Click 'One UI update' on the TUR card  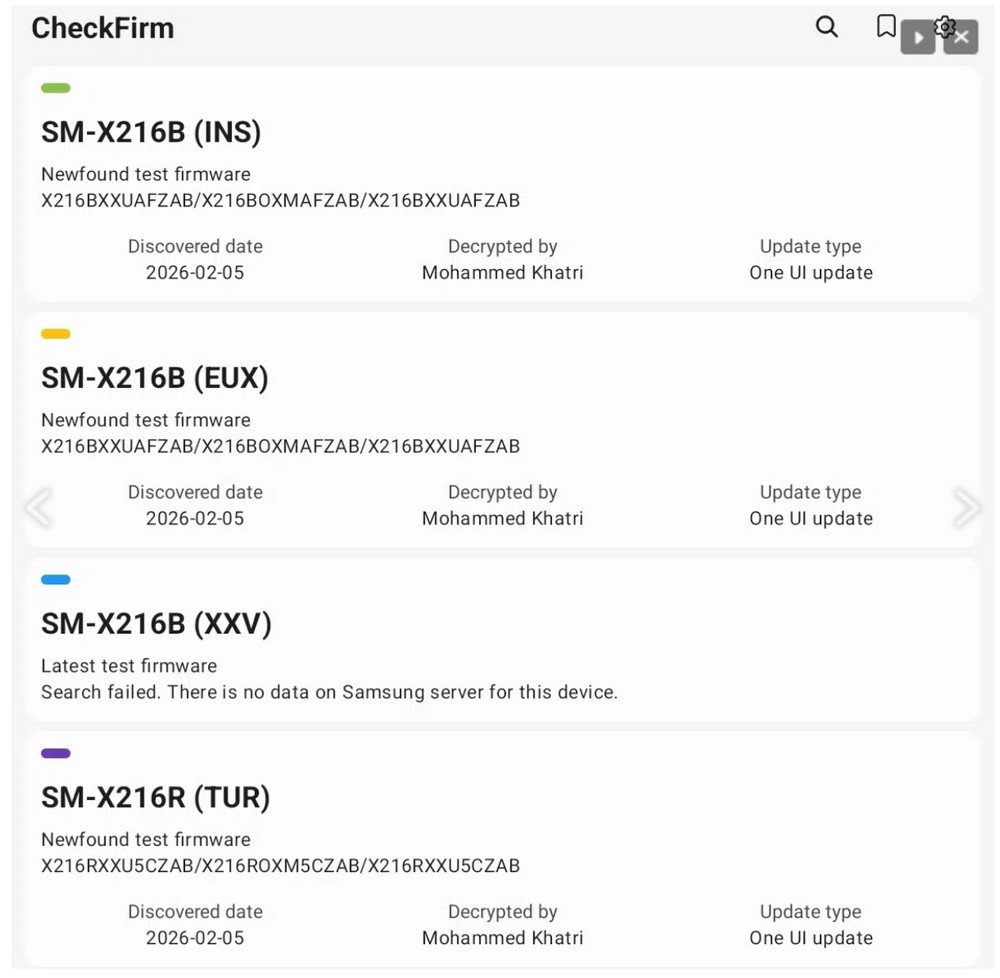pos(810,938)
